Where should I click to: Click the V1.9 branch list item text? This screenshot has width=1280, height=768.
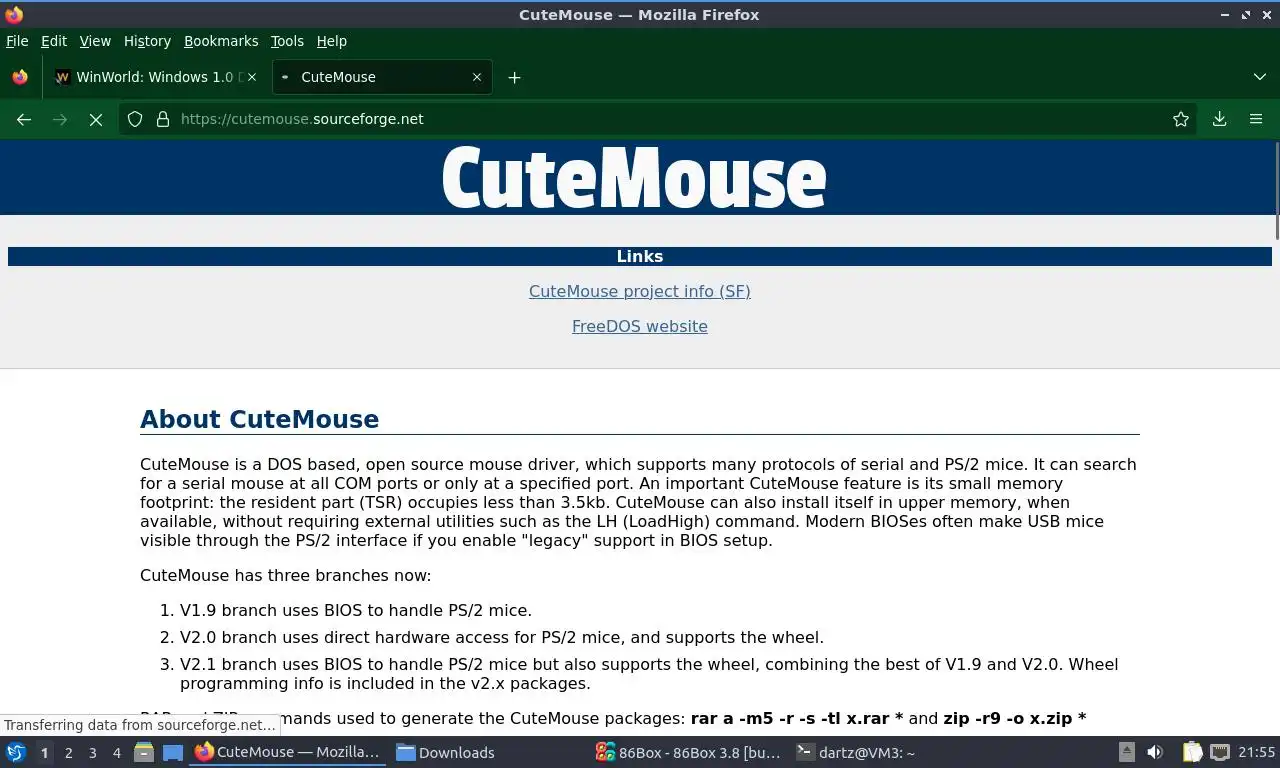point(356,610)
